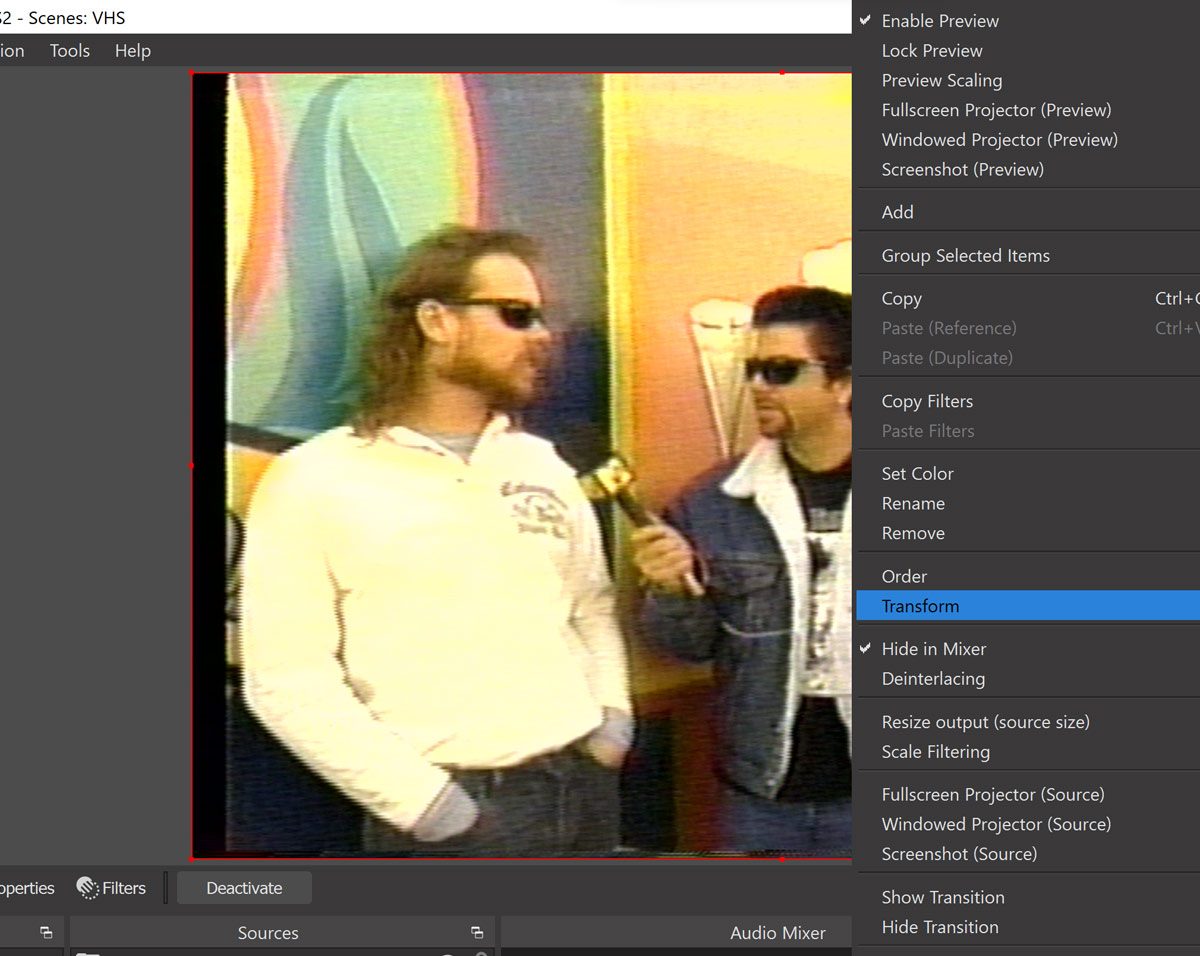Click the left-middle red transform handle
1200x956 pixels.
(x=192, y=465)
